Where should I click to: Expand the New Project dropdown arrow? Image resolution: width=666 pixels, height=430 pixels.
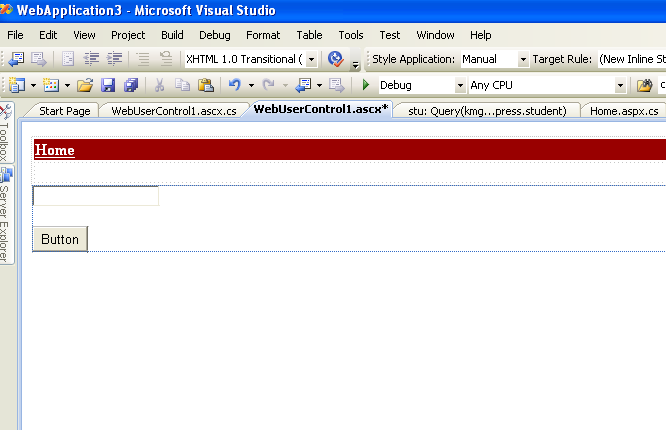click(33, 85)
